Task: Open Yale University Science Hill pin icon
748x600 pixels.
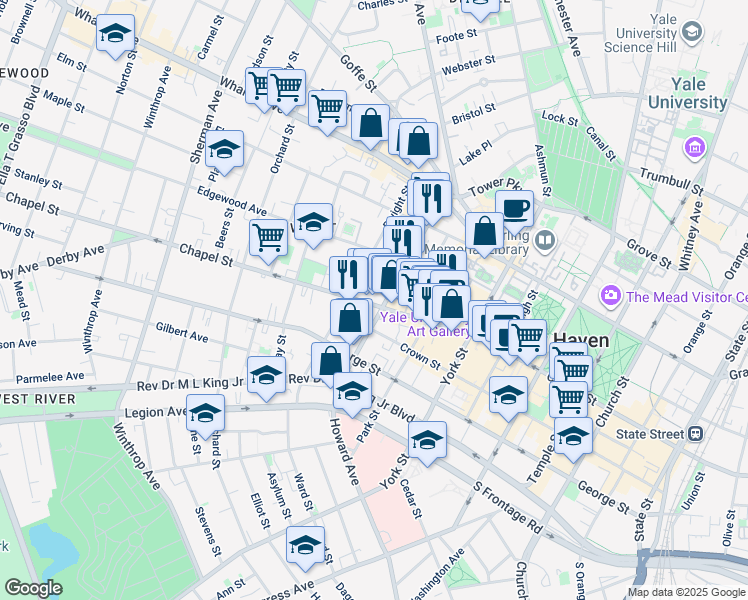Action: pos(691,31)
